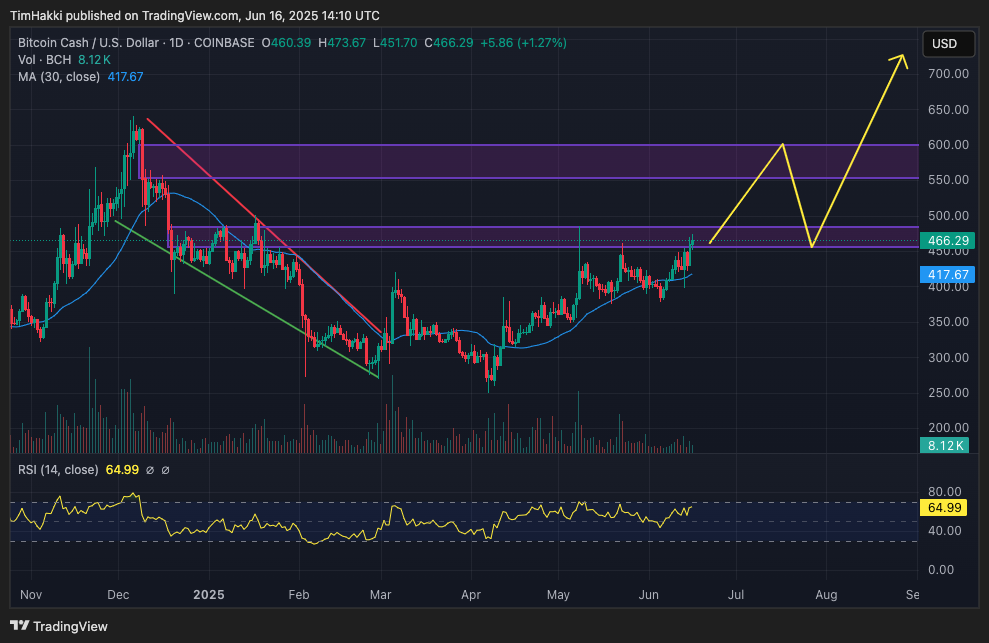The width and height of the screenshot is (989, 643).
Task: Click the first ∅ symbol beside RSI value
Action: tap(149, 470)
